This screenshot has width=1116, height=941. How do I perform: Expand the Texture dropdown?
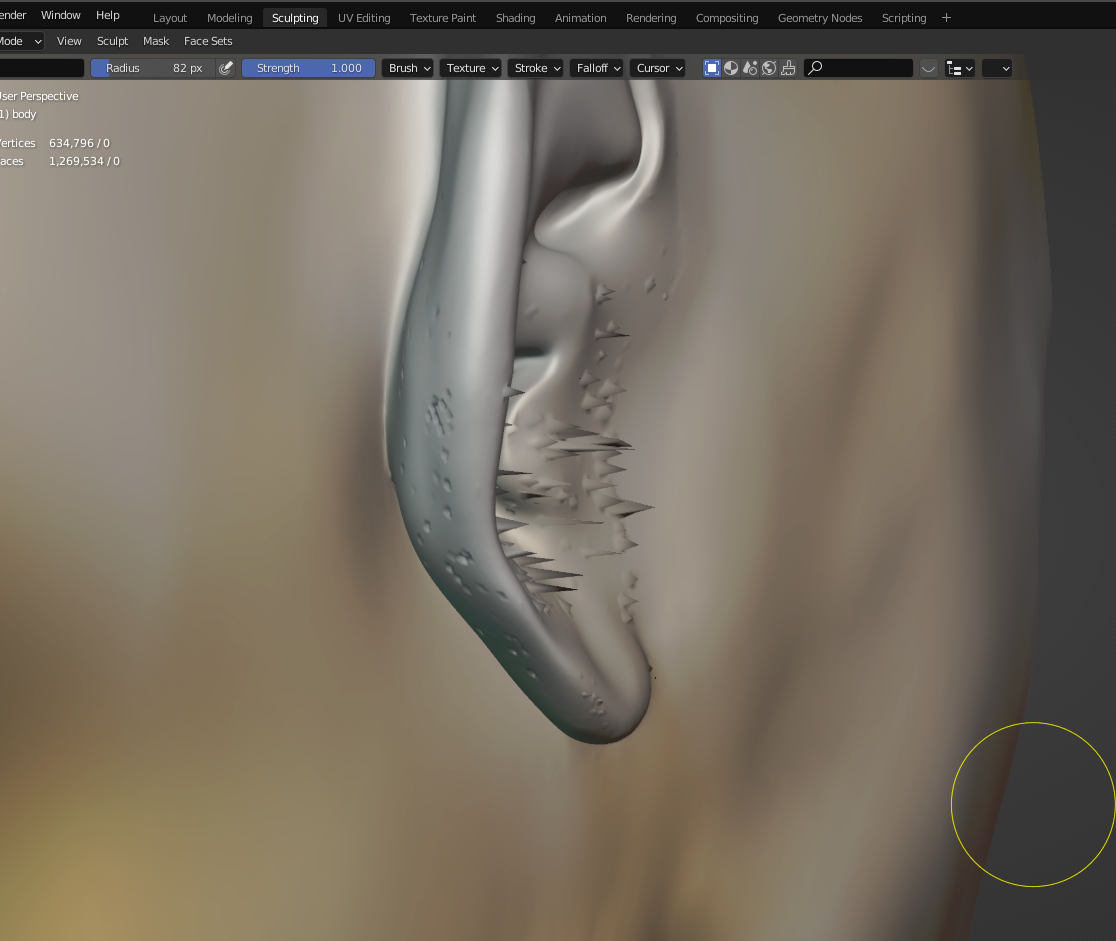pos(471,68)
